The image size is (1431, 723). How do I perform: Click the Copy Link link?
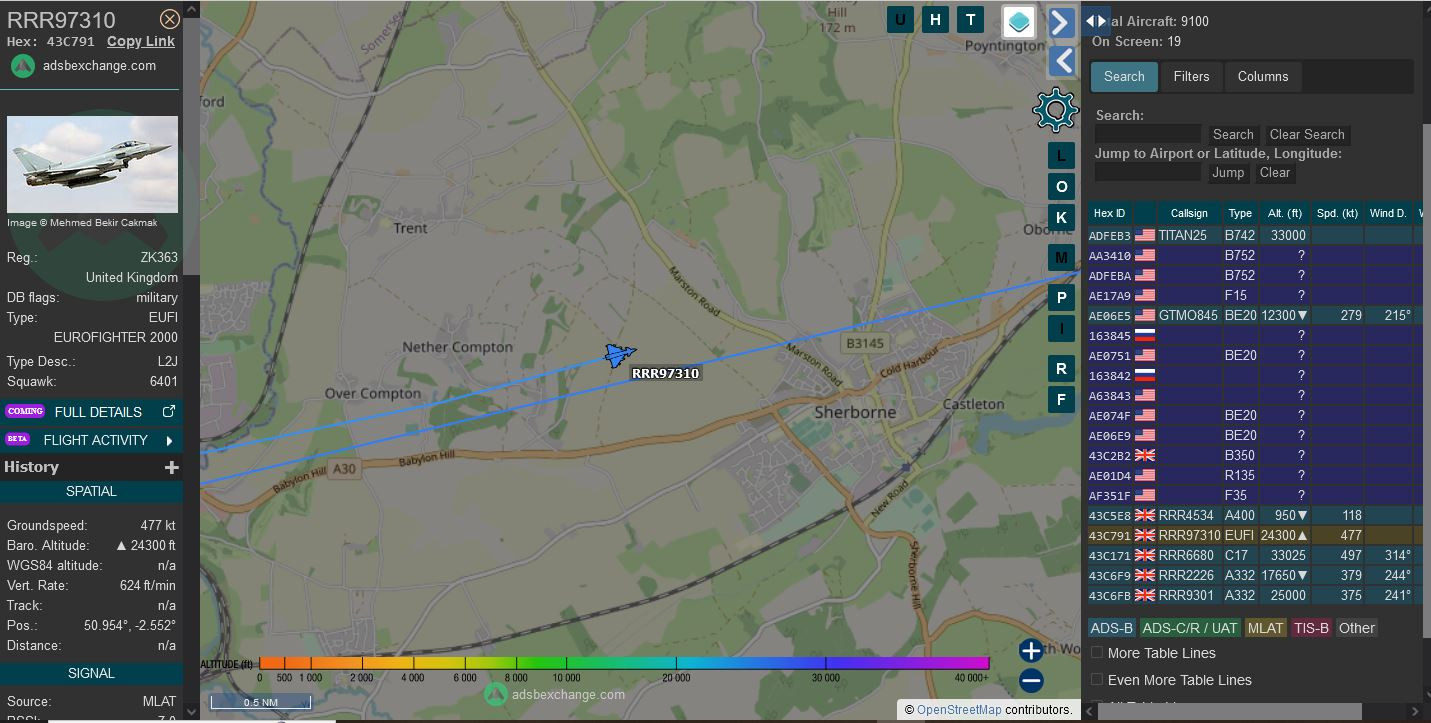click(x=140, y=41)
